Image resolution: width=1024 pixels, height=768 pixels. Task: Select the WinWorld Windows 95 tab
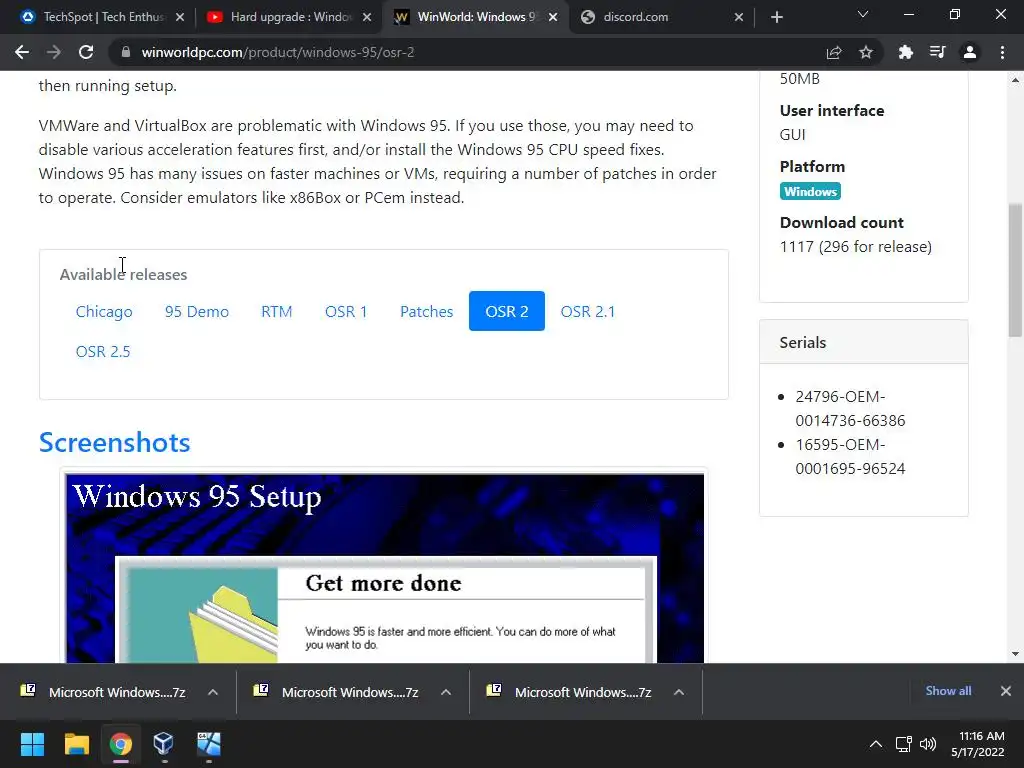473,17
